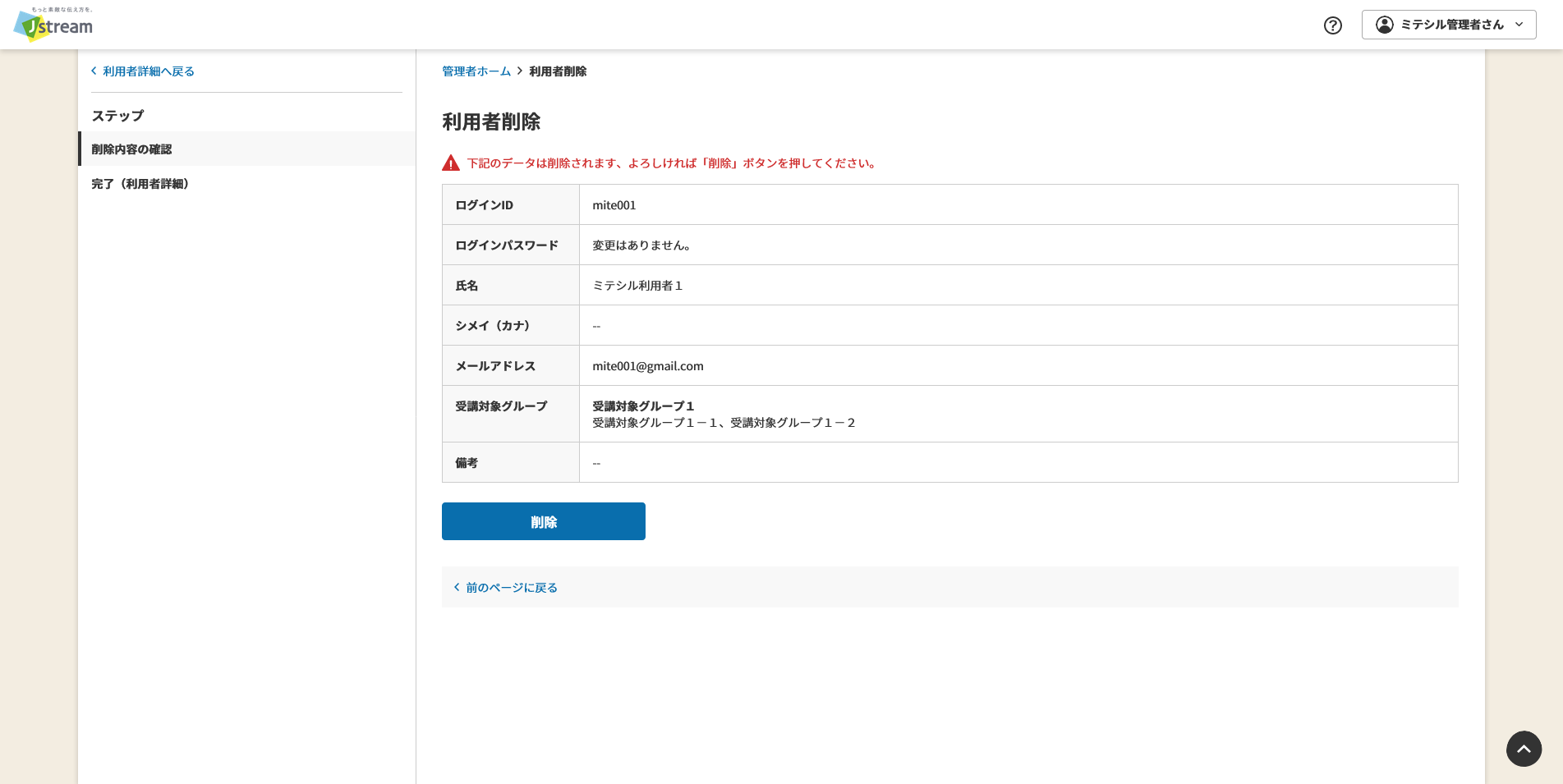
Task: Go back via 利用者詳細へ戻る link
Action: pos(143,71)
